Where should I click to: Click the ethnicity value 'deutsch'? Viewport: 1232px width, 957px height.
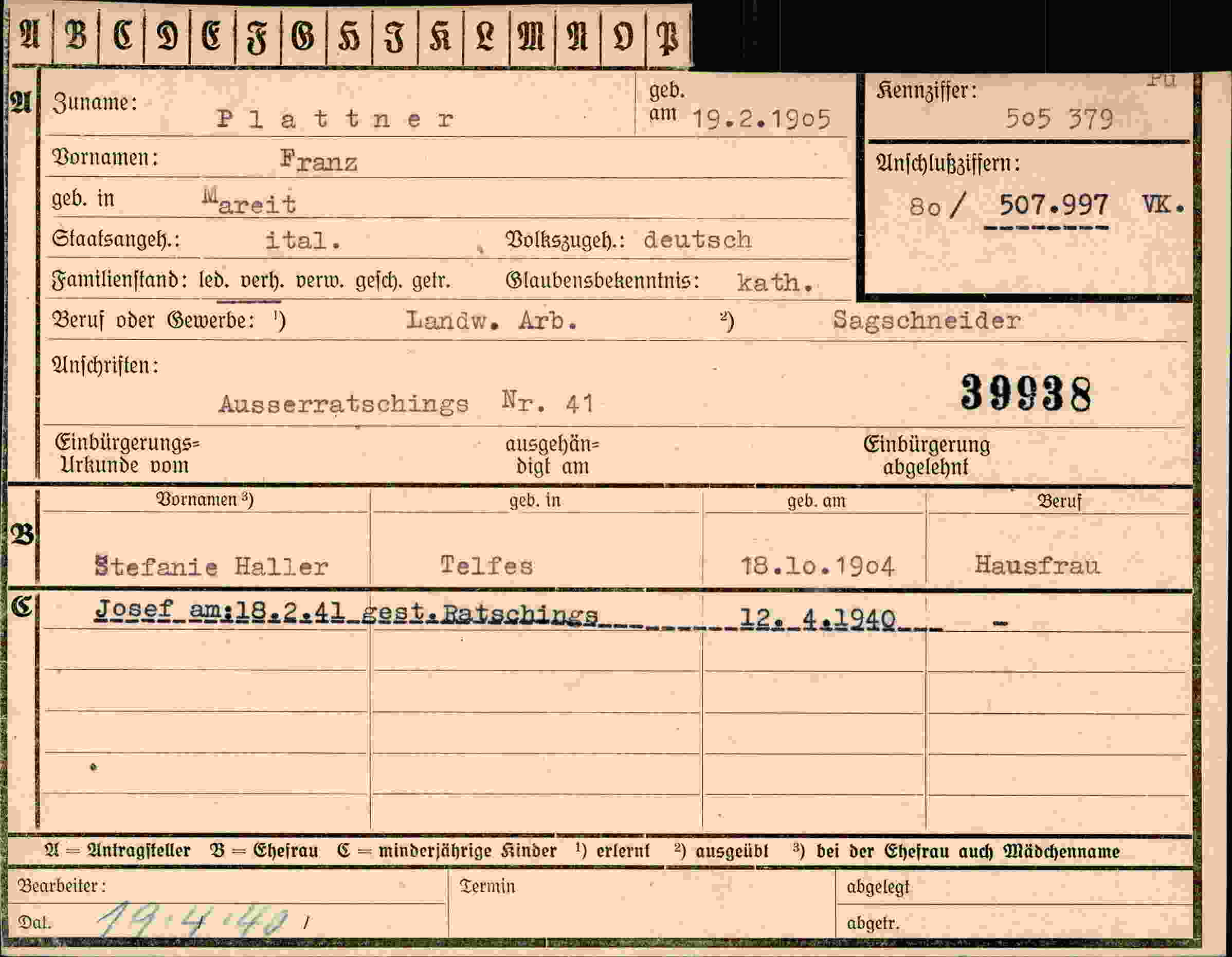pos(697,240)
